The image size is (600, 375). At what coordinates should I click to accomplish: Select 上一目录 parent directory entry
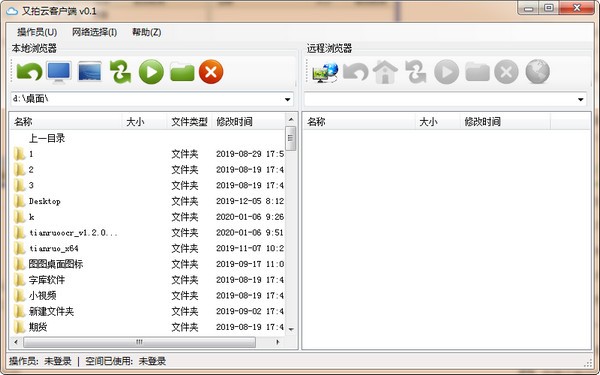click(47, 138)
